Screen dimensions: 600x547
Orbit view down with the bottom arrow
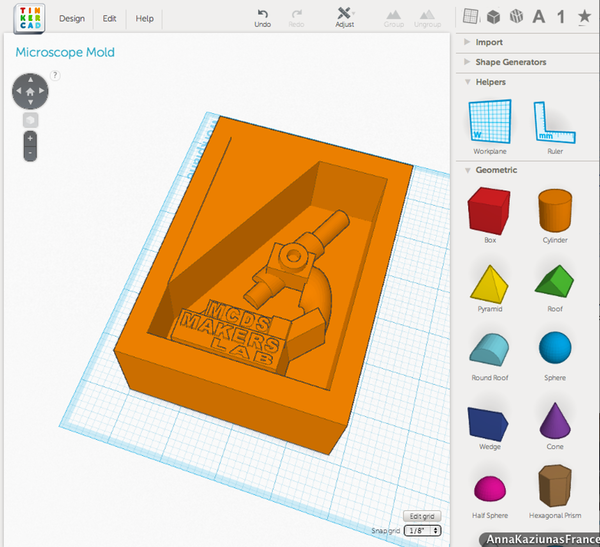pyautogui.click(x=30, y=103)
